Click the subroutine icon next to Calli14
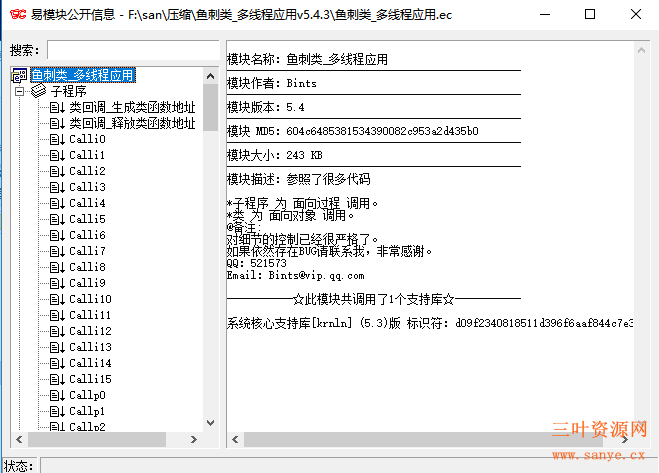 [57, 363]
